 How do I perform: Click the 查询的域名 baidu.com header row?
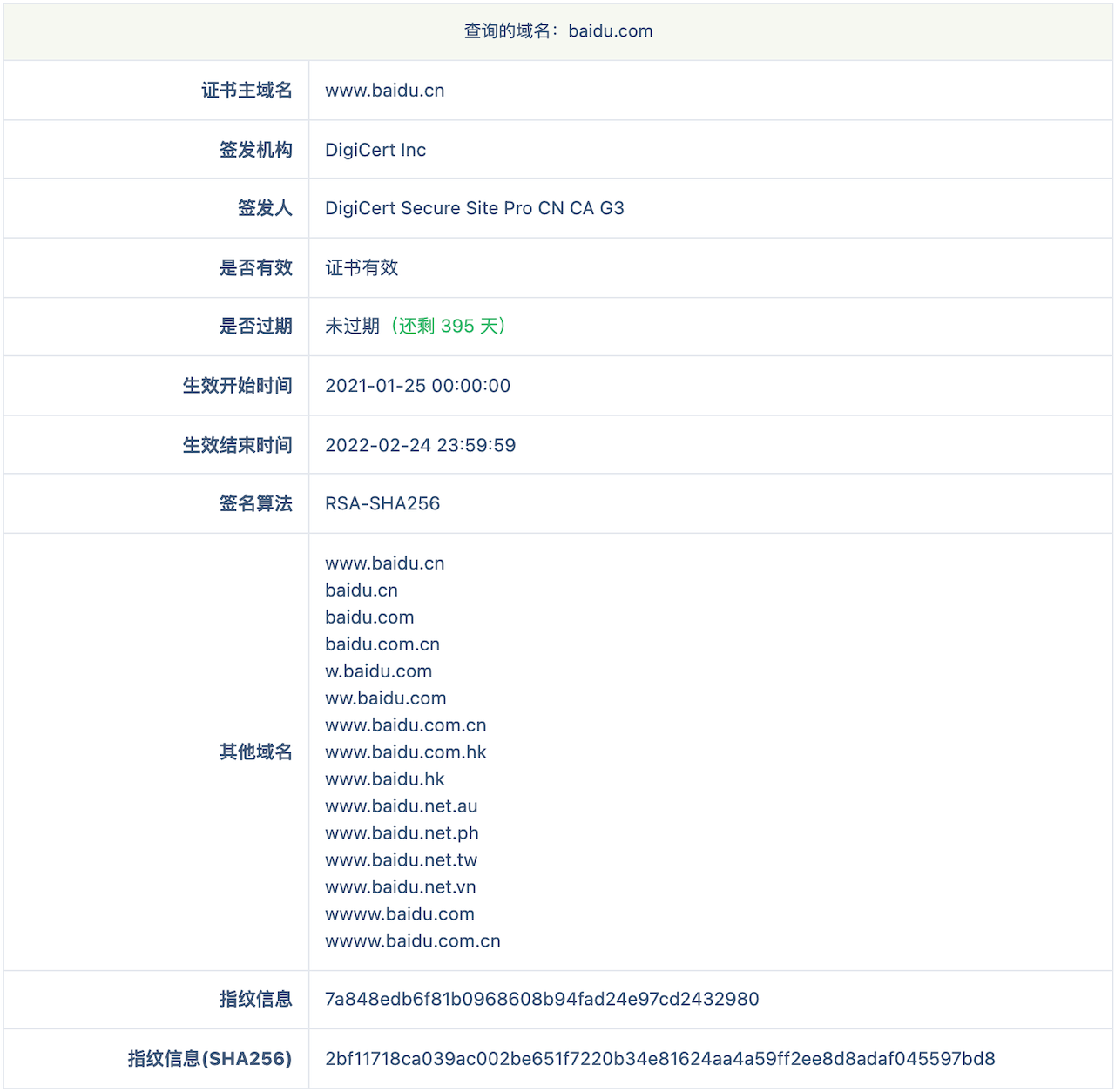tap(557, 30)
